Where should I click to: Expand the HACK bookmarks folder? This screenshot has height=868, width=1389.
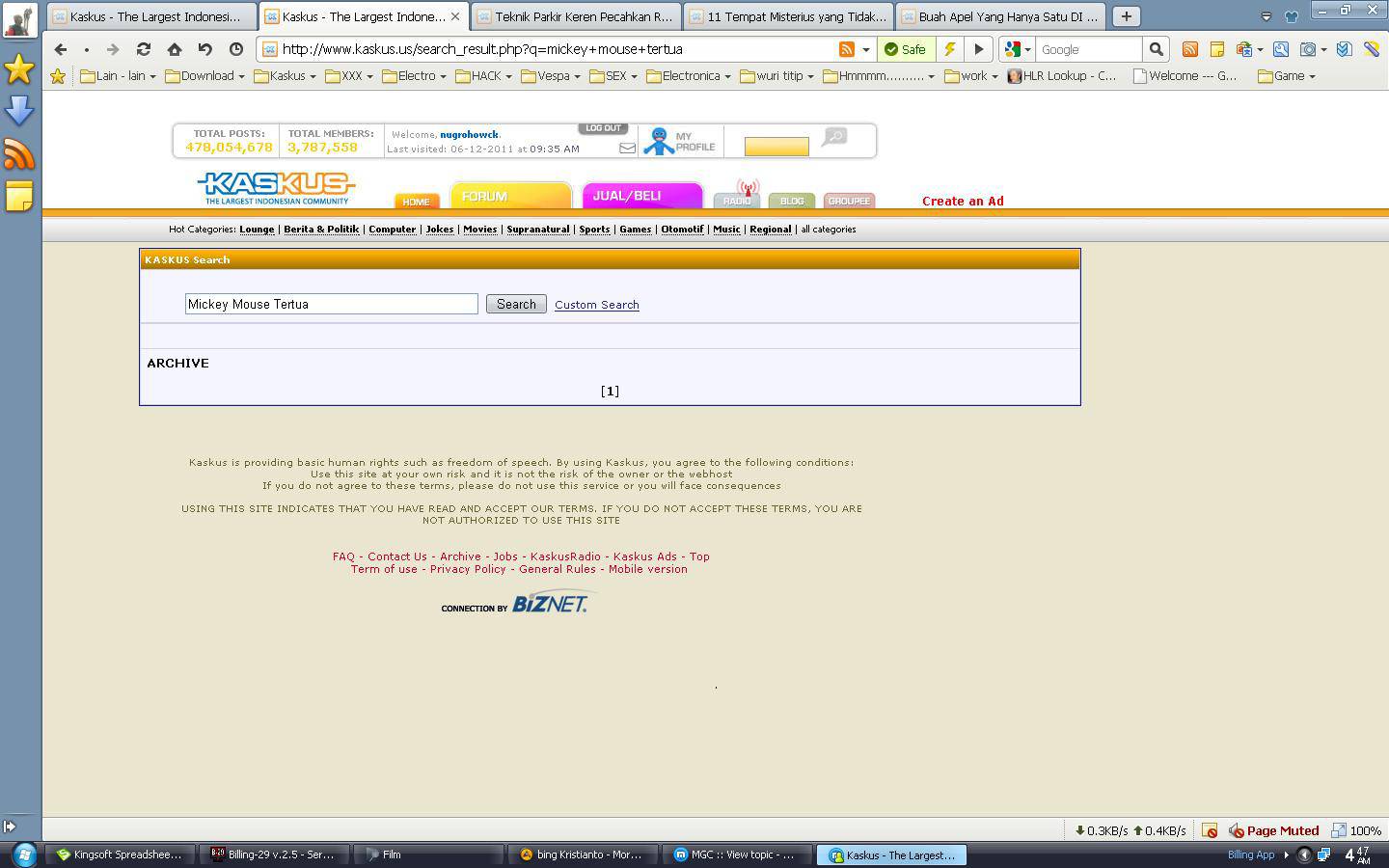[484, 76]
